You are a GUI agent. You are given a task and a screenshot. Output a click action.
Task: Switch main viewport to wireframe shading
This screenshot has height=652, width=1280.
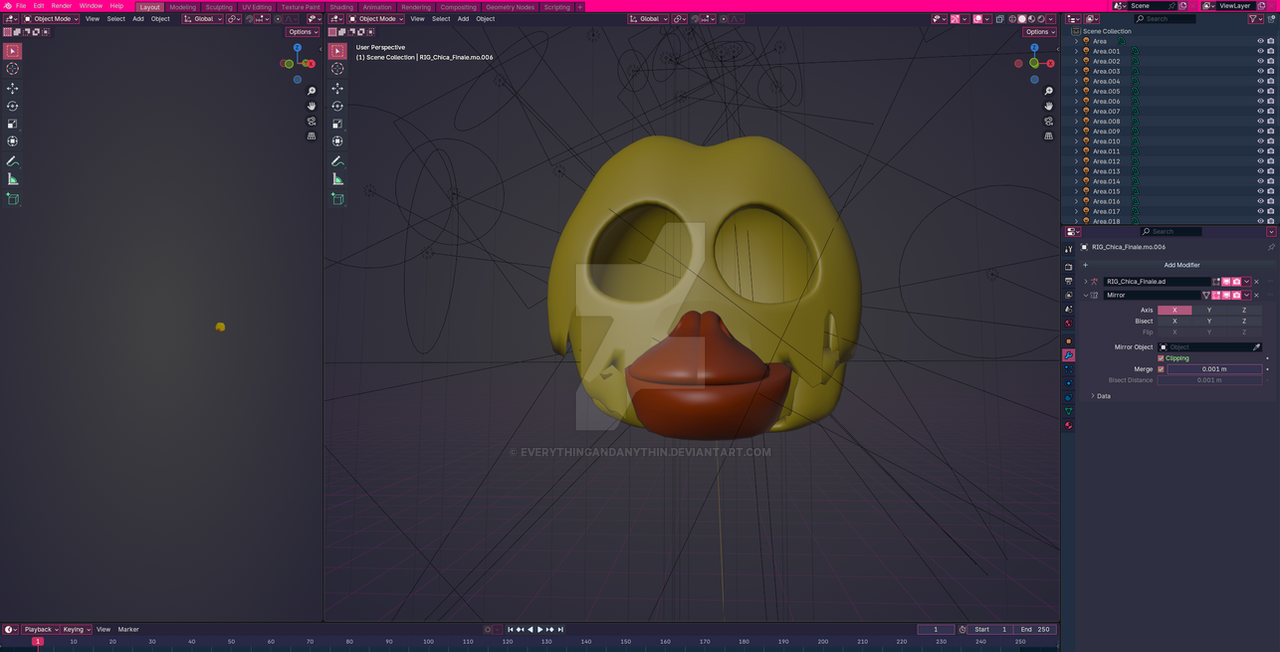click(1011, 19)
